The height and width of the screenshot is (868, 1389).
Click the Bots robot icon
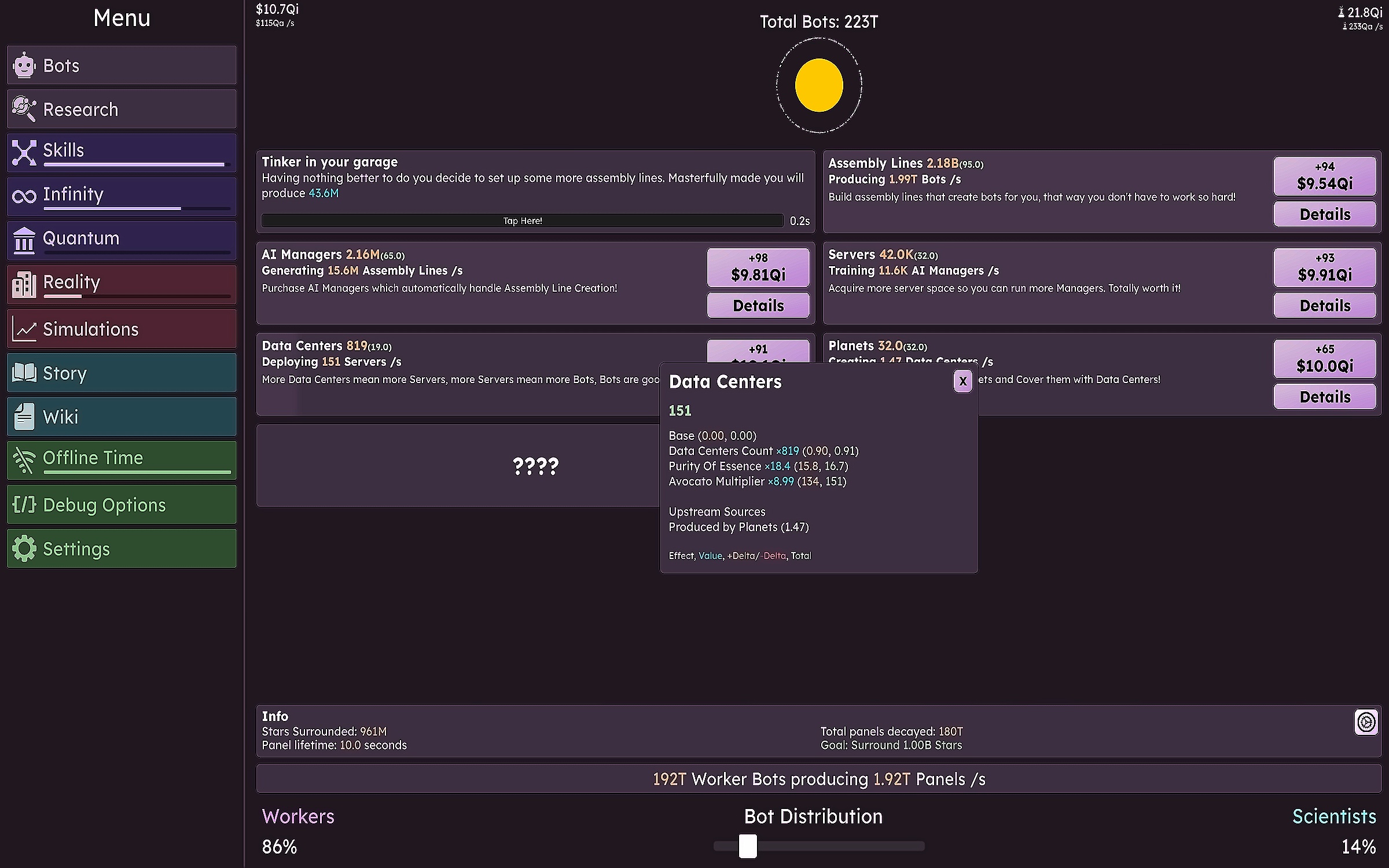[x=24, y=65]
